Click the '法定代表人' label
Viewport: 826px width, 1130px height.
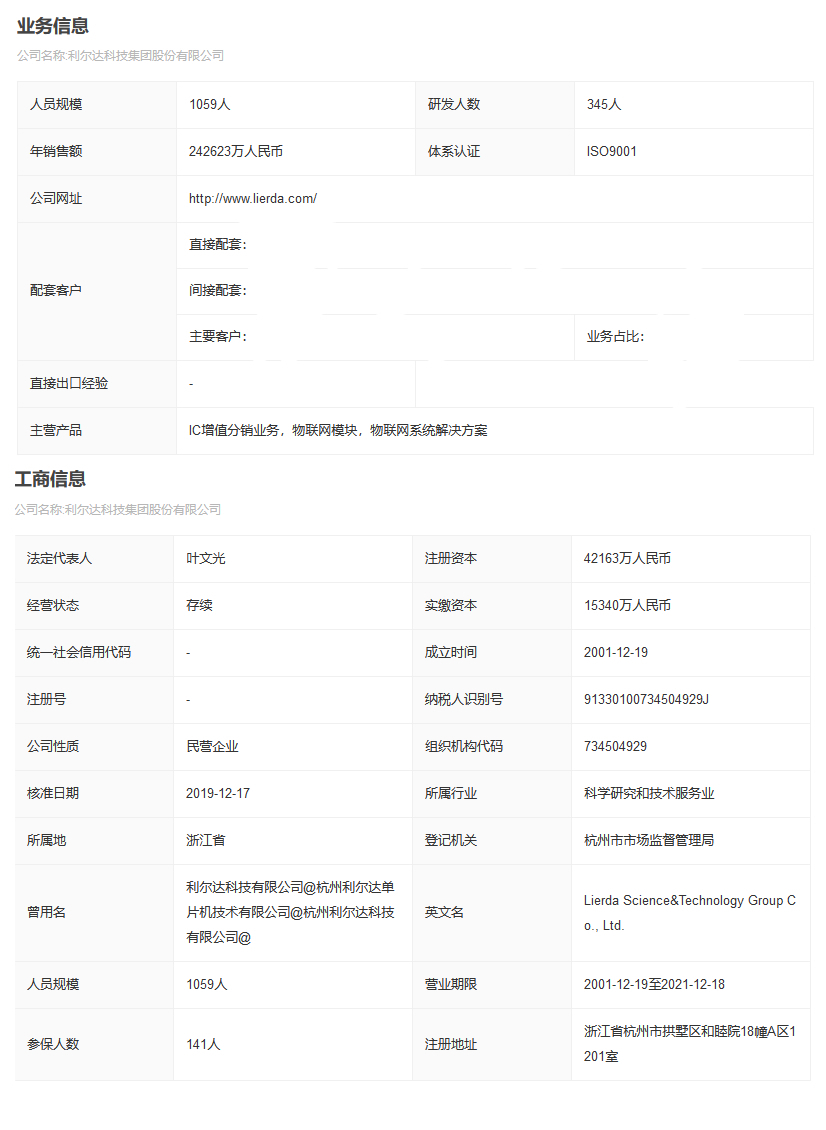click(x=59, y=559)
